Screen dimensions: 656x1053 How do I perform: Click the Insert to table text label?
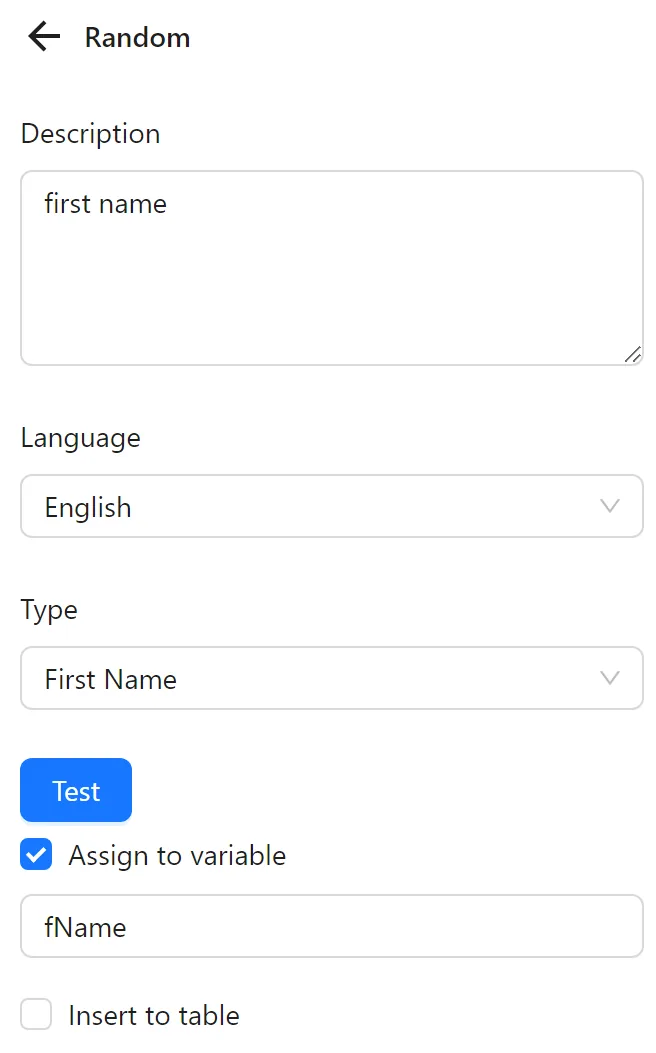click(153, 1014)
